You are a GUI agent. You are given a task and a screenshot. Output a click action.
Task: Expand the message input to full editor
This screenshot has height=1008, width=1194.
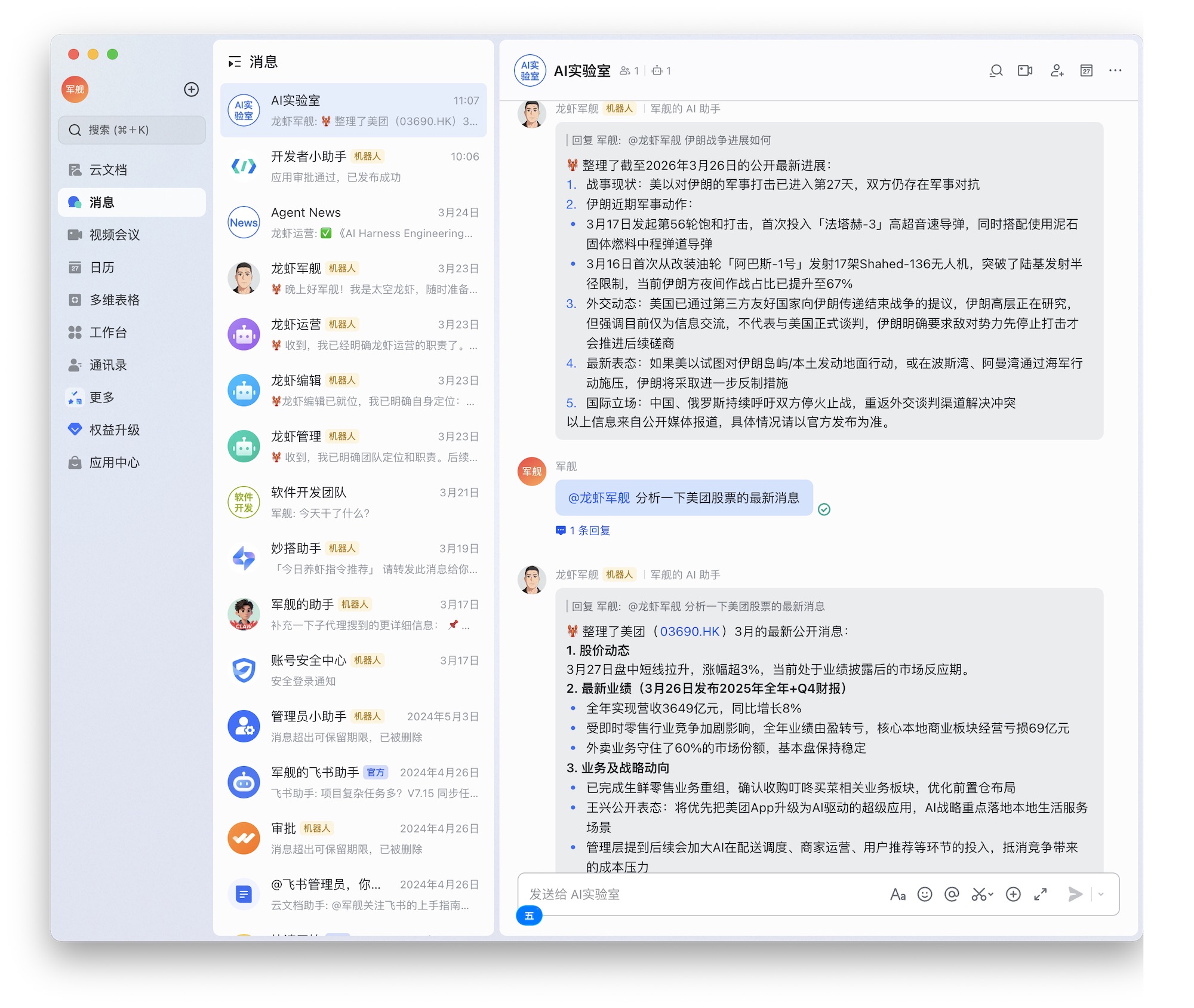click(x=1041, y=894)
